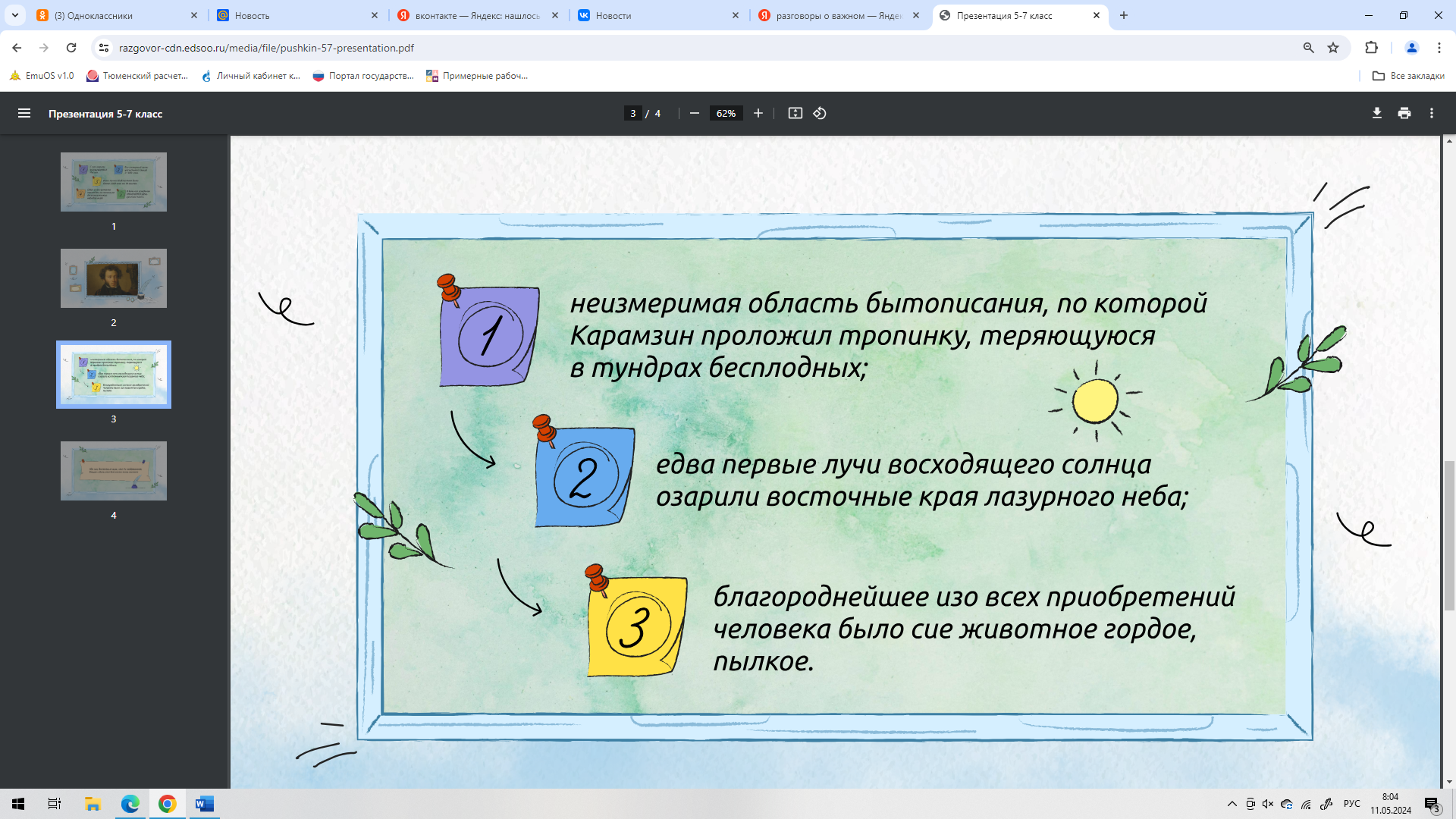Open site information icon in address bar
The image size is (1456, 819).
point(104,48)
